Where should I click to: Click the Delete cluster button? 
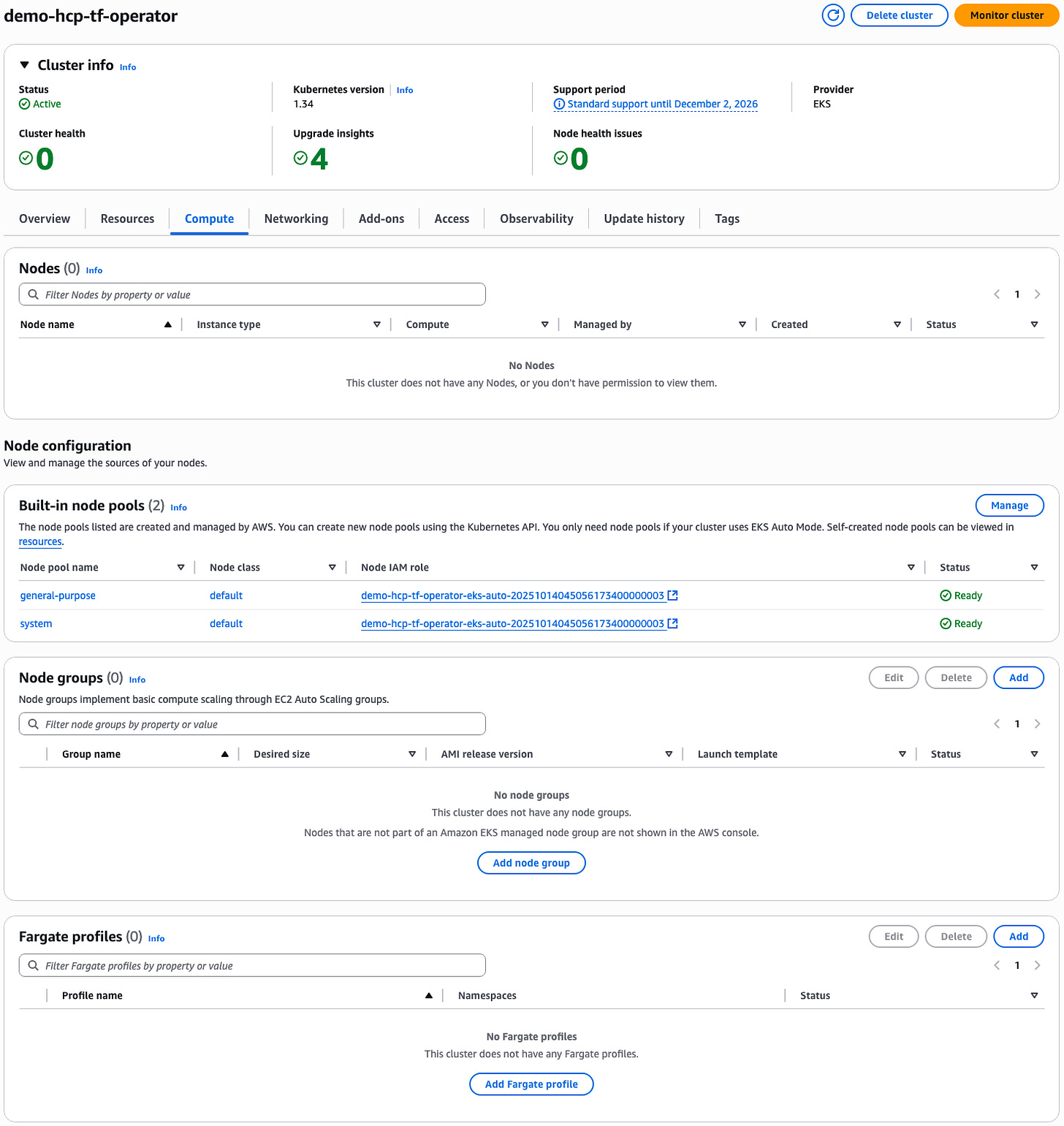click(900, 15)
